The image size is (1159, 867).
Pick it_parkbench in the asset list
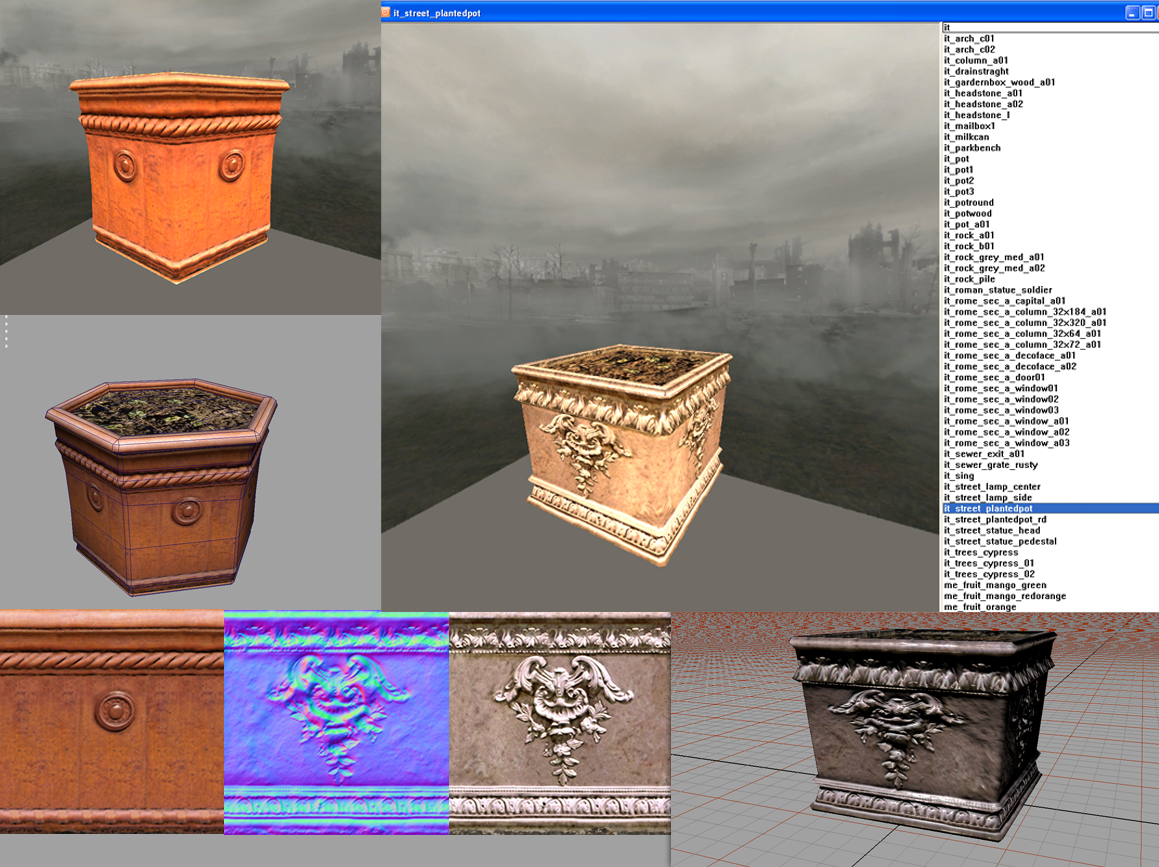[x=972, y=148]
